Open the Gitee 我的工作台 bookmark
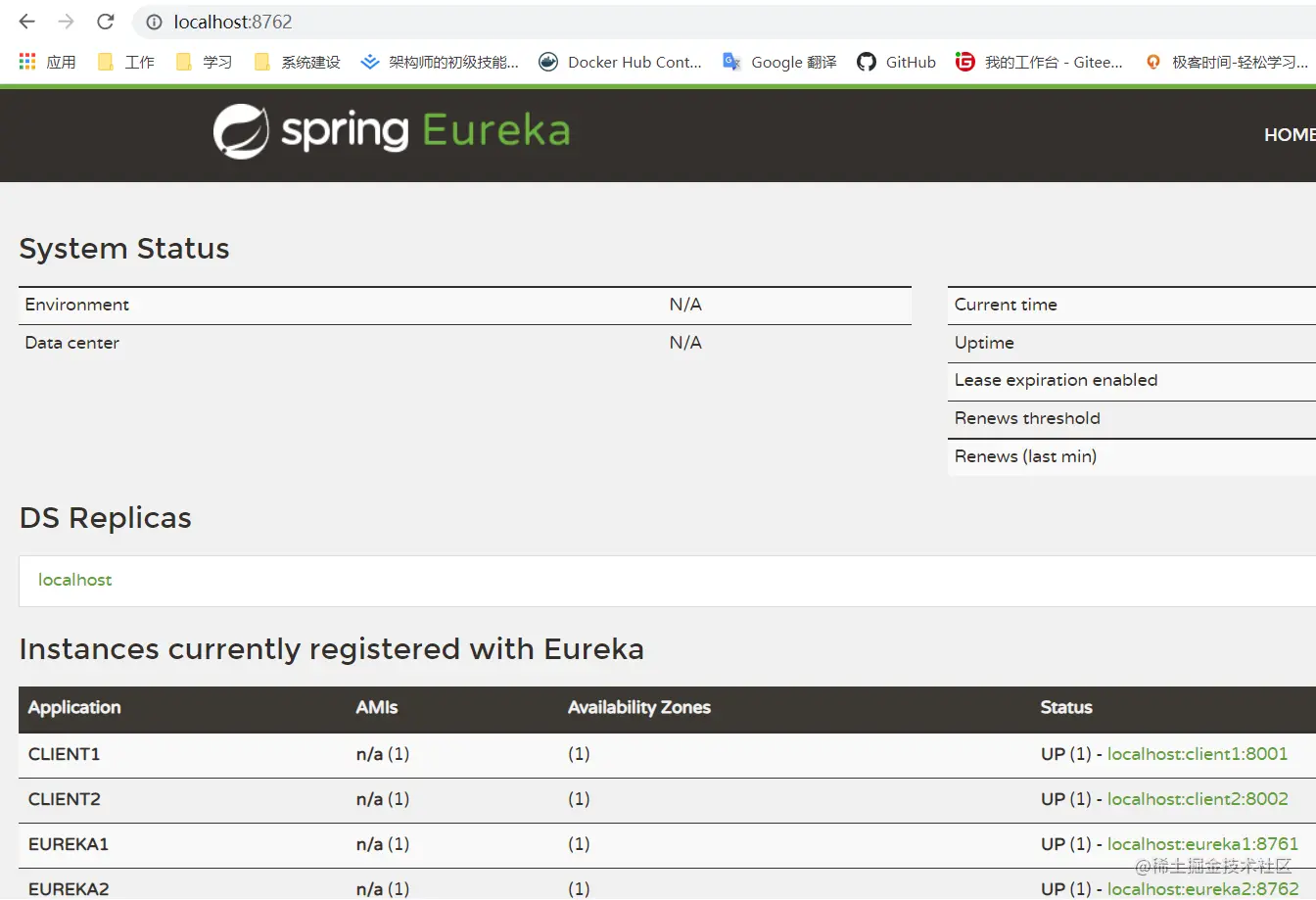Viewport: 1316px width, 900px height. [x=1039, y=62]
